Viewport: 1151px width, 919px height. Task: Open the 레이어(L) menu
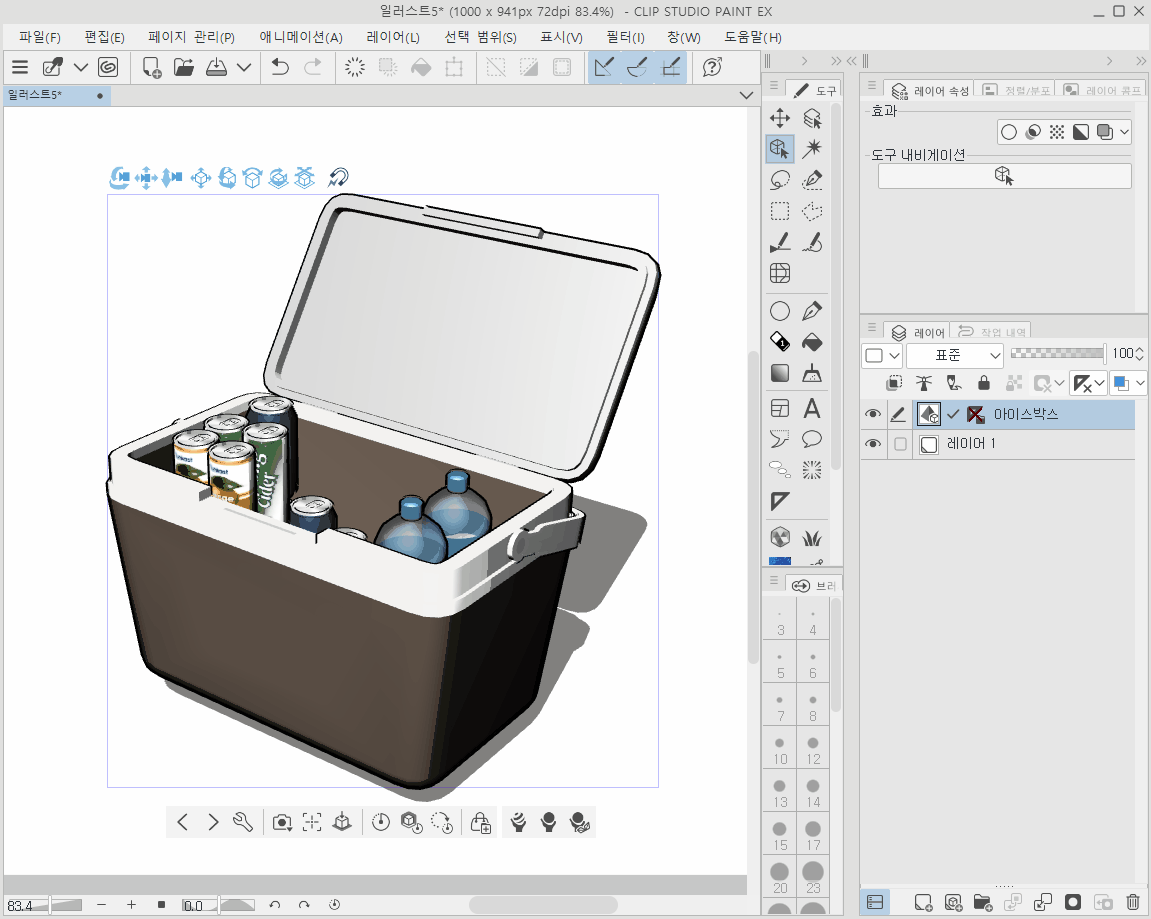[x=392, y=37]
